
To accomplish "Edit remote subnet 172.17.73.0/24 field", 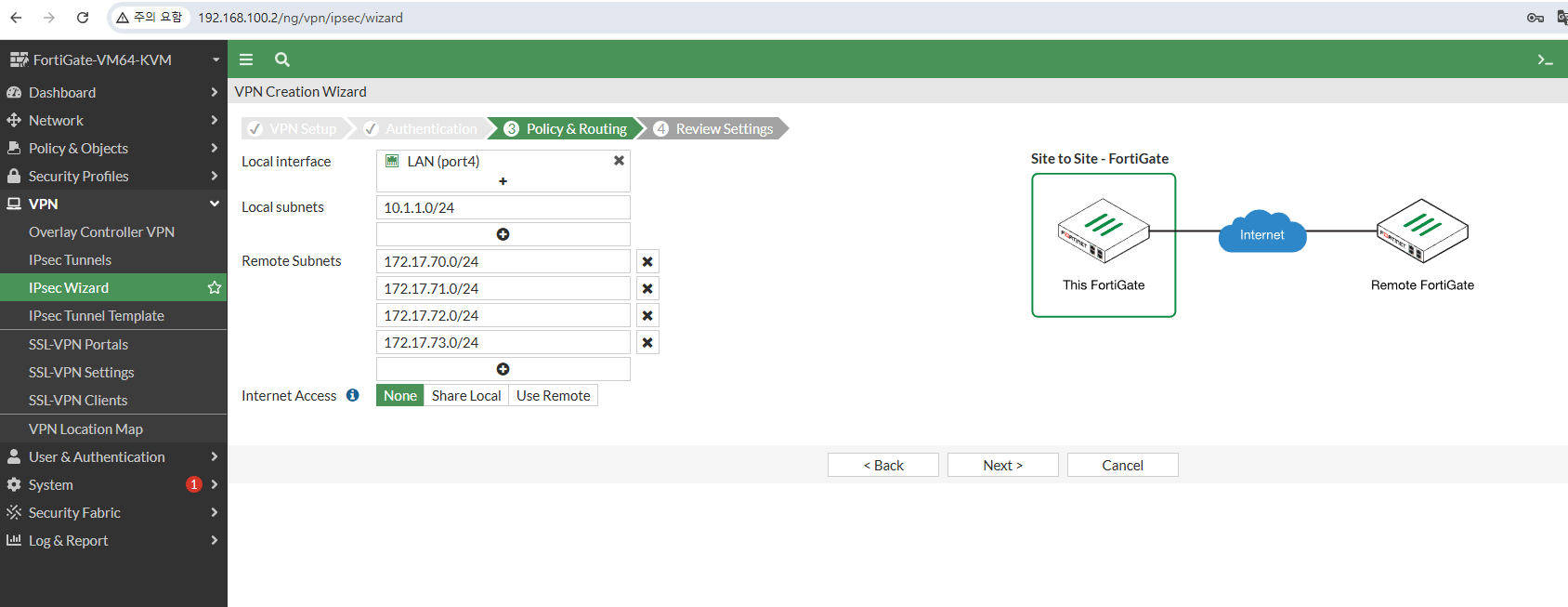I will [x=503, y=343].
